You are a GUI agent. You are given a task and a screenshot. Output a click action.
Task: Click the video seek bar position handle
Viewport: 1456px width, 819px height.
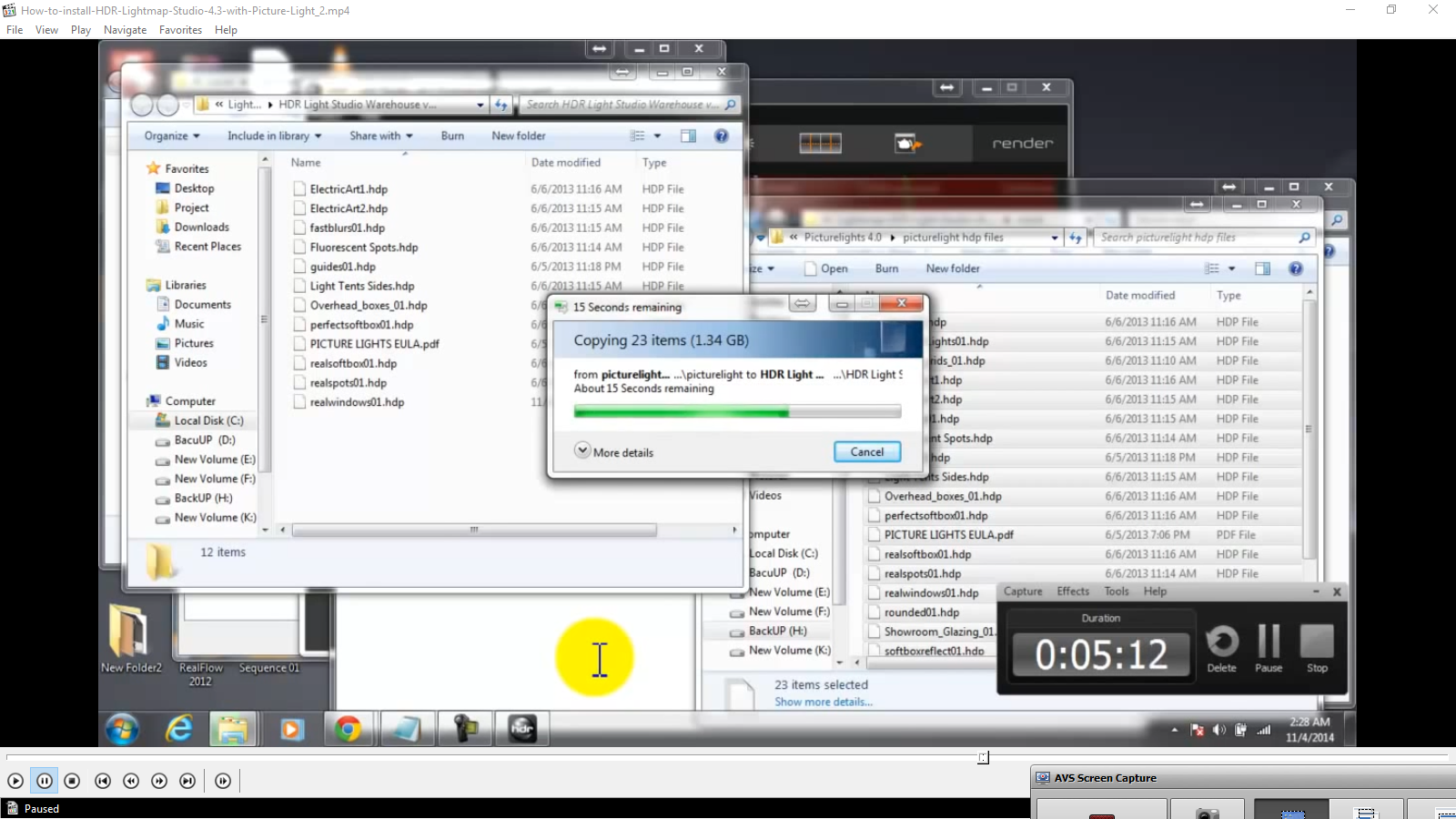pos(983,757)
